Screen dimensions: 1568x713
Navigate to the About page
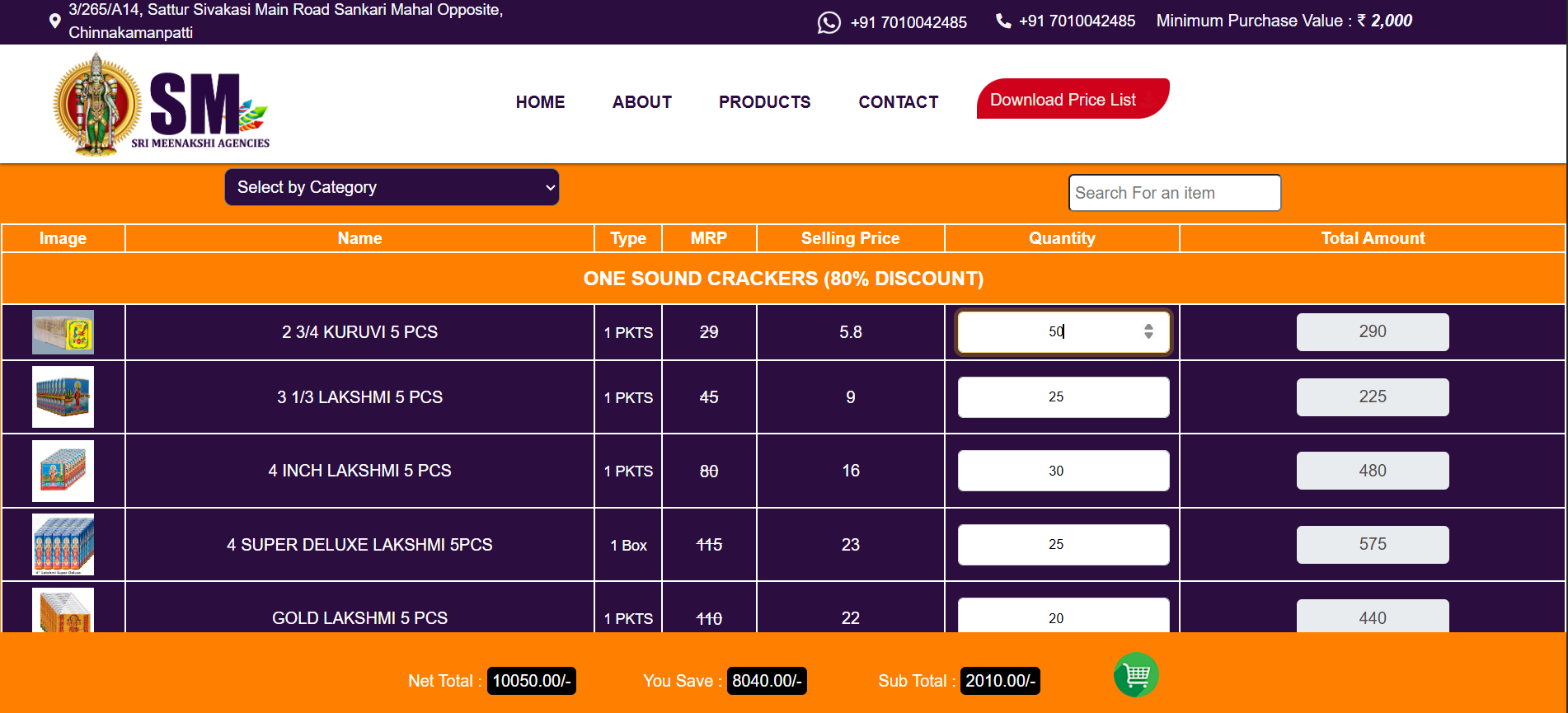(641, 102)
